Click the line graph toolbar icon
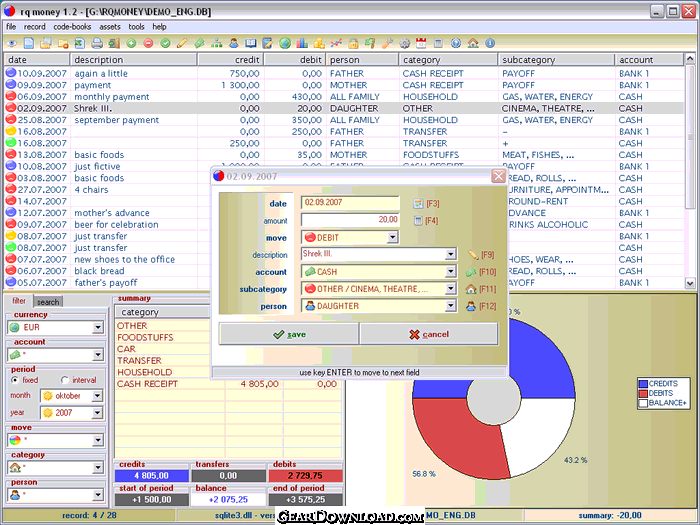The width and height of the screenshot is (700, 525). [336, 43]
